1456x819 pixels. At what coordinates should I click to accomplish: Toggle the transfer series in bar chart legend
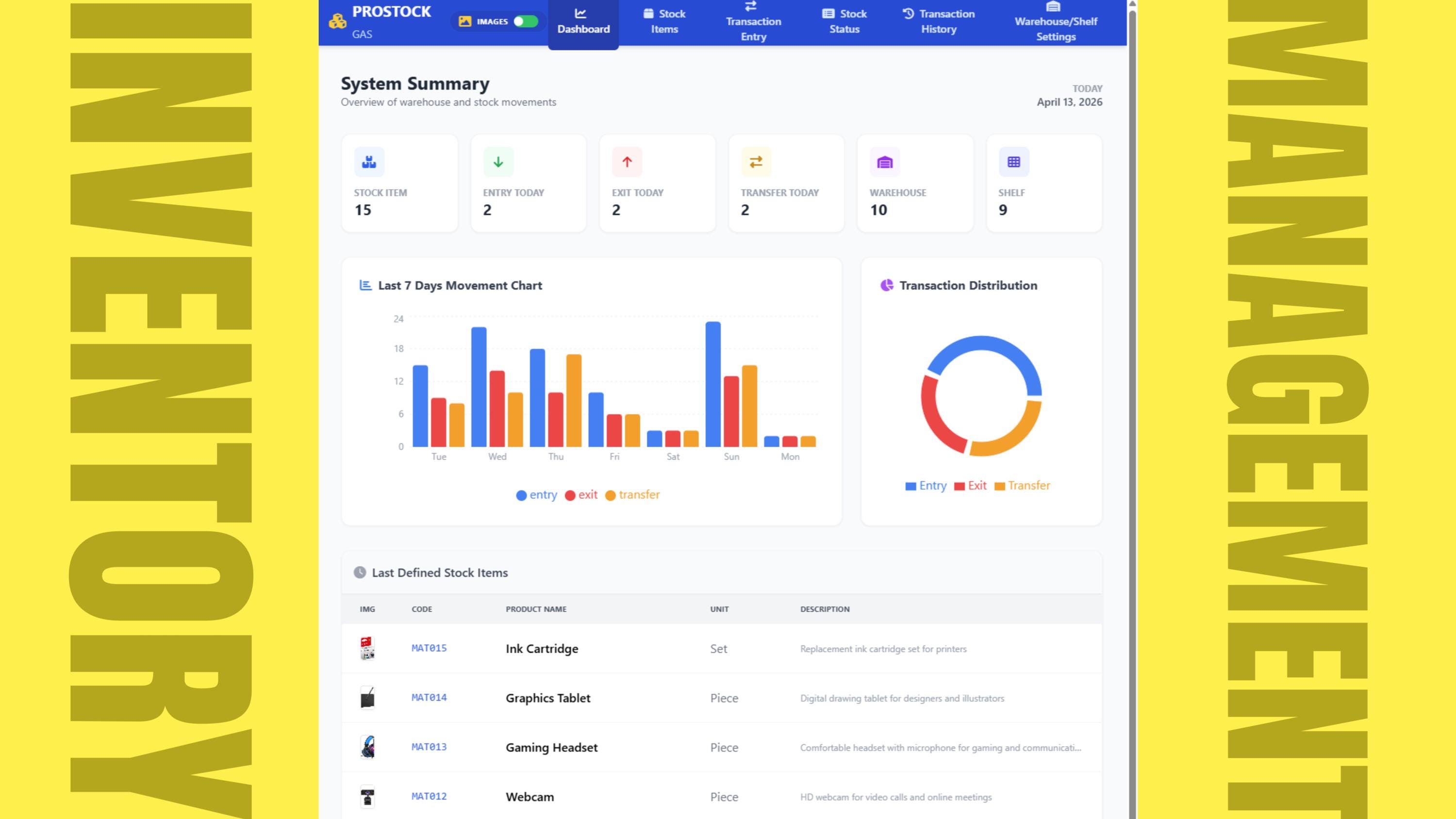coord(632,495)
